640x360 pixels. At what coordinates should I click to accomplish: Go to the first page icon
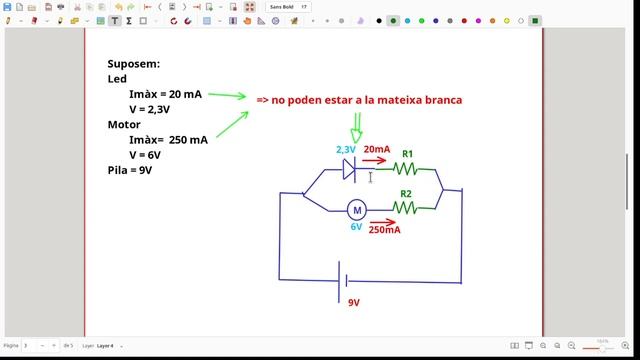[148, 7]
